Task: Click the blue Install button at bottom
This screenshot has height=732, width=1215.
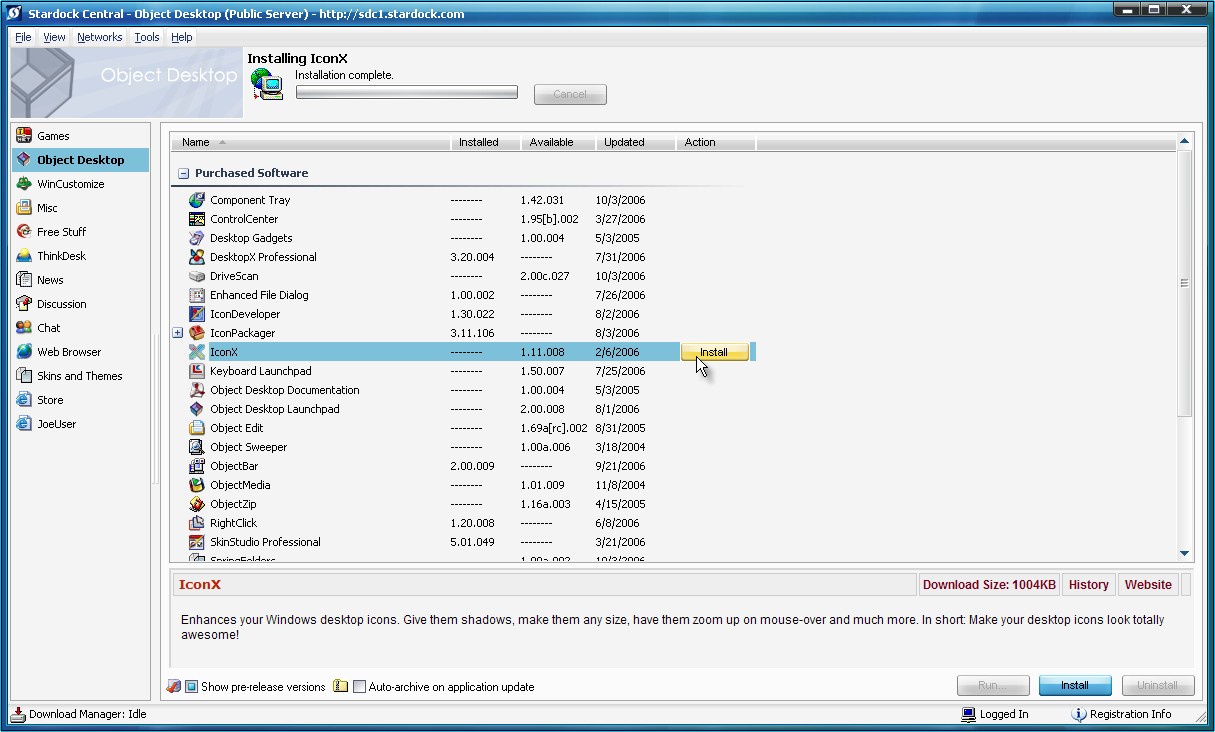Action: (x=1075, y=685)
